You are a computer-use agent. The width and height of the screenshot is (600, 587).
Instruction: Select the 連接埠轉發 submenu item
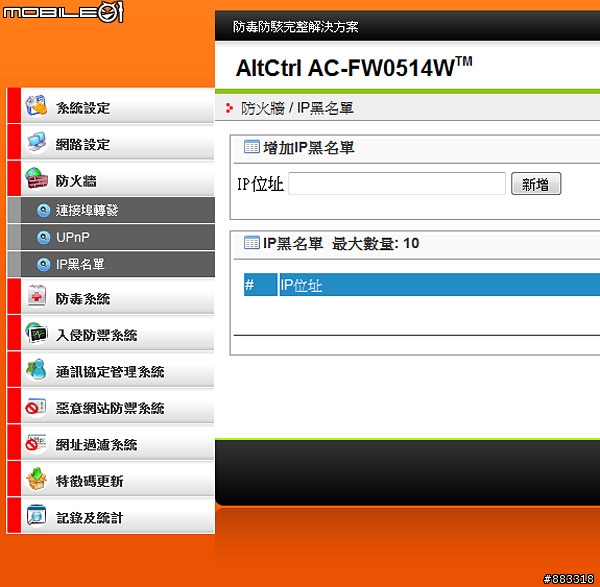point(111,210)
